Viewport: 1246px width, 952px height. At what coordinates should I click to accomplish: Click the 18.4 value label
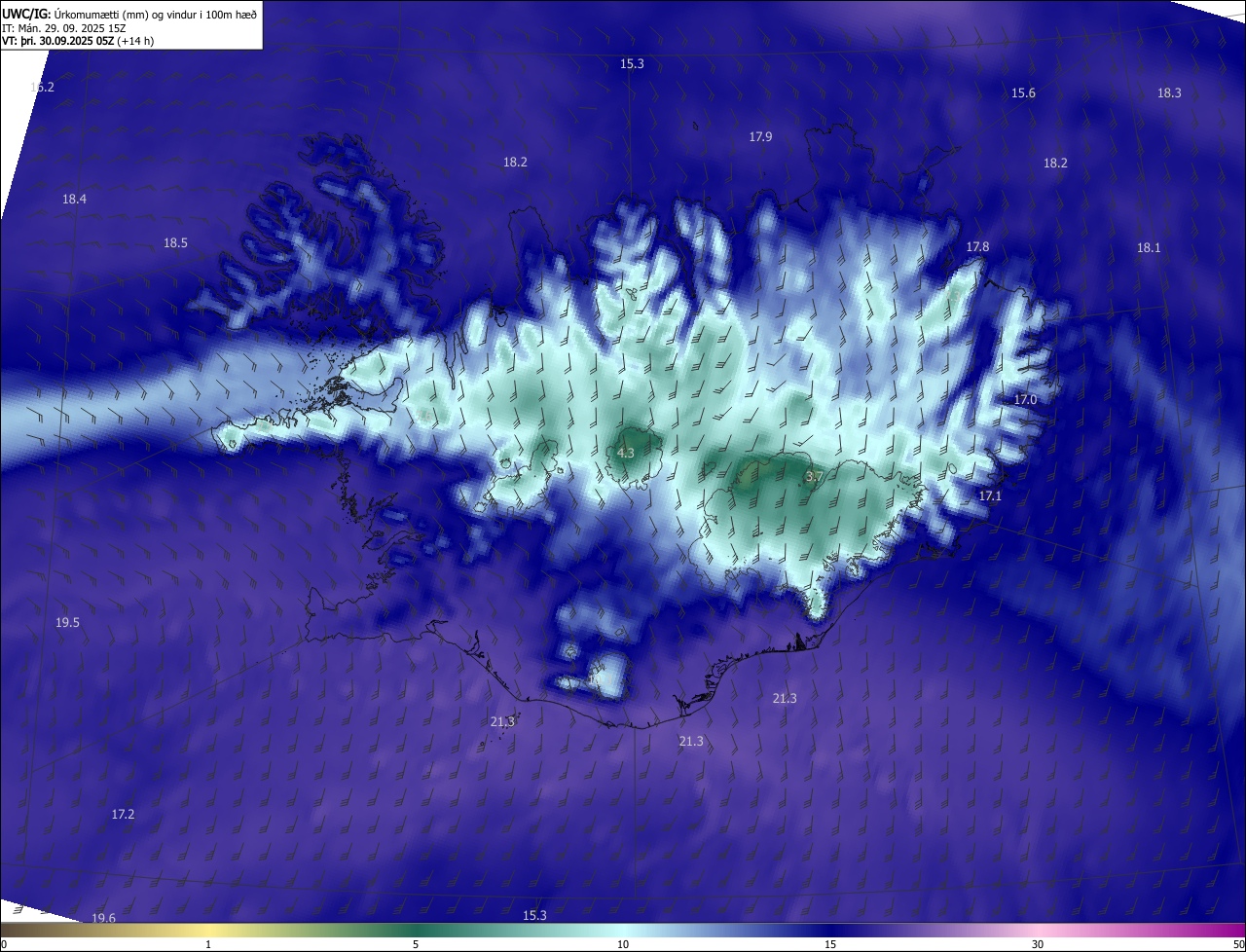click(x=74, y=200)
